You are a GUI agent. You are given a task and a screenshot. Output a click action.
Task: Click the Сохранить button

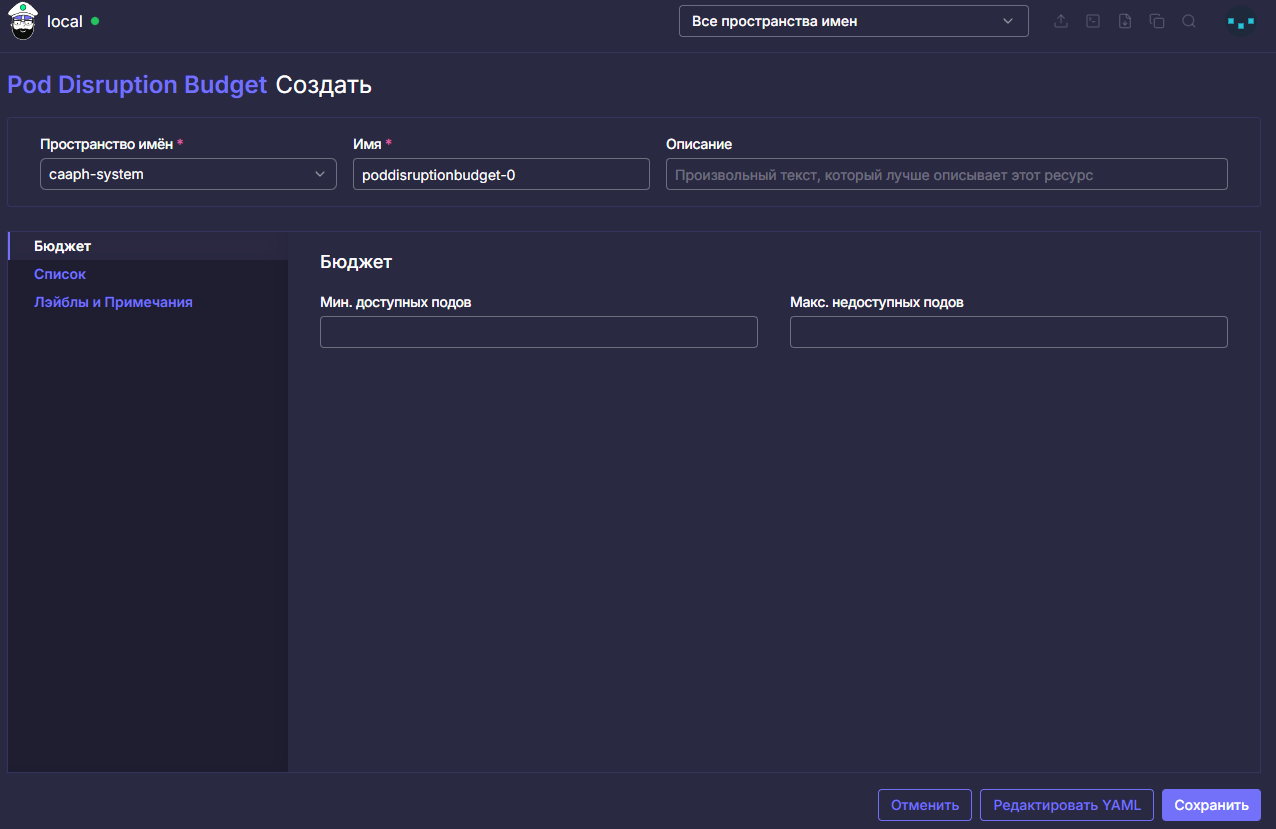tap(1211, 805)
